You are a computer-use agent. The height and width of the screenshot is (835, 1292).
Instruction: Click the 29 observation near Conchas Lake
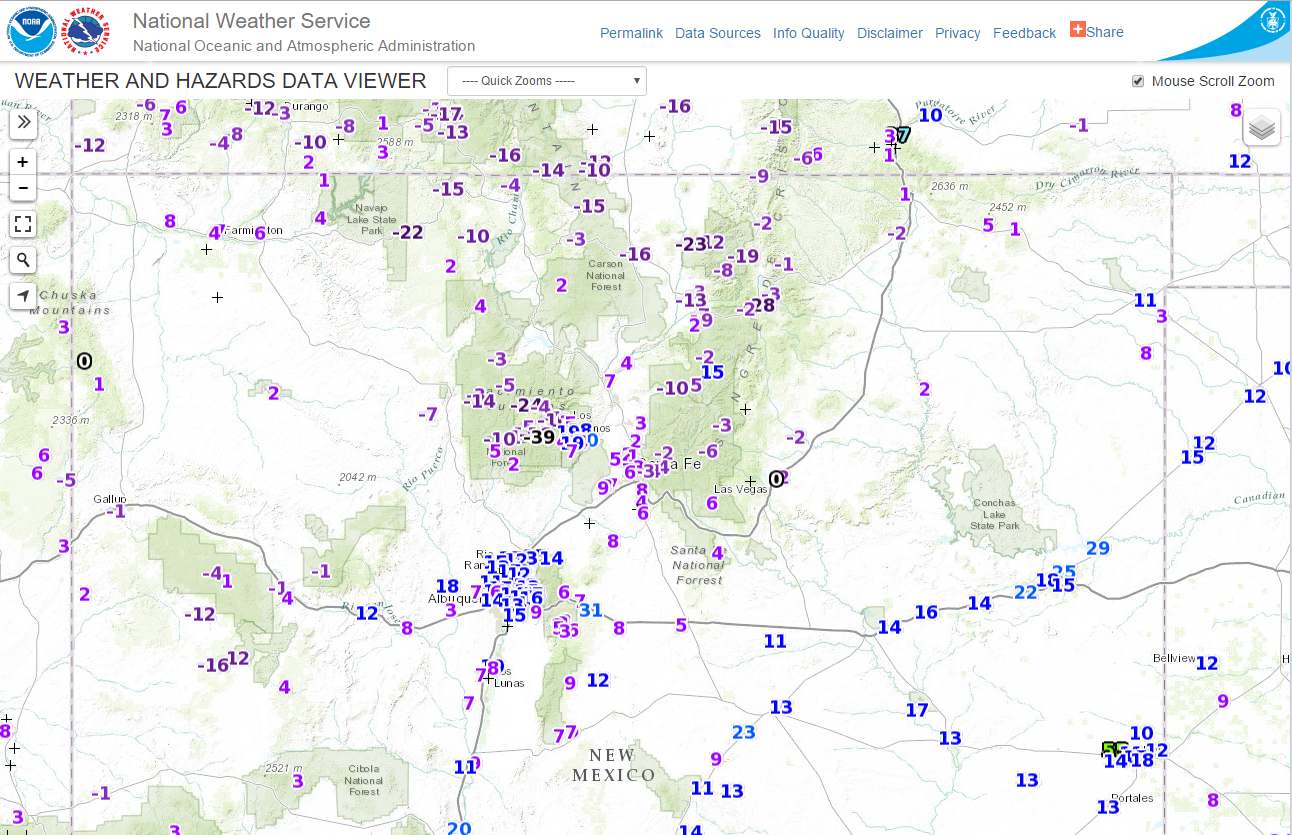pyautogui.click(x=1098, y=548)
